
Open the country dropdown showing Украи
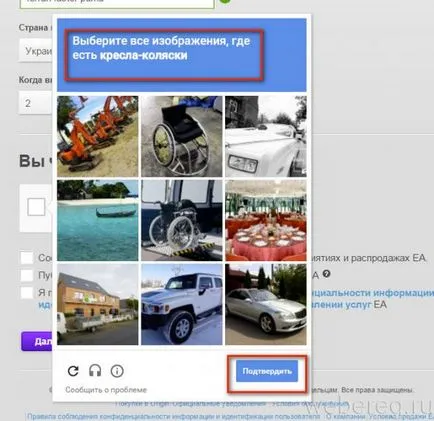tap(36, 51)
